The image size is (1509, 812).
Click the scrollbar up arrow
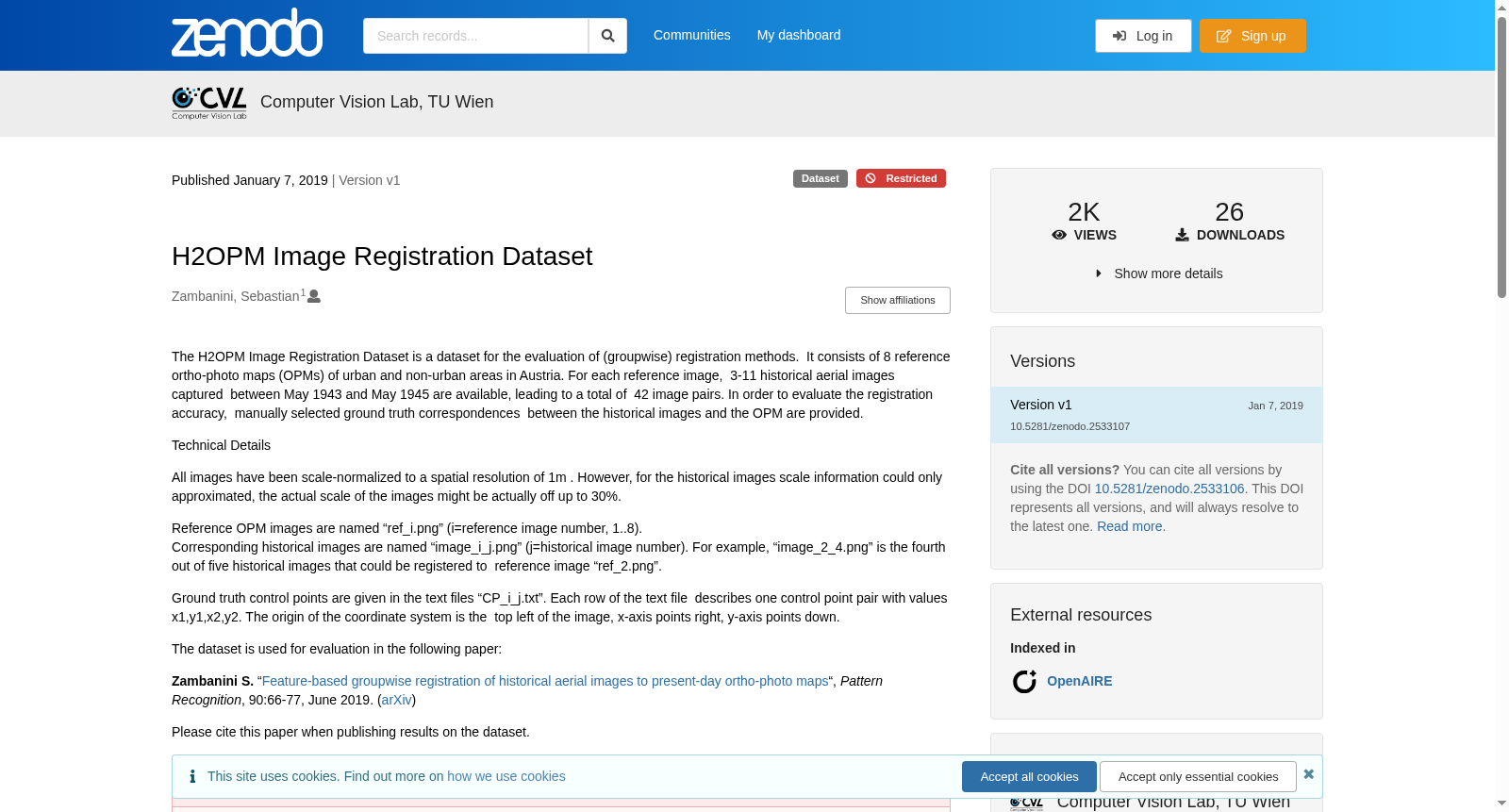coord(1501,7)
